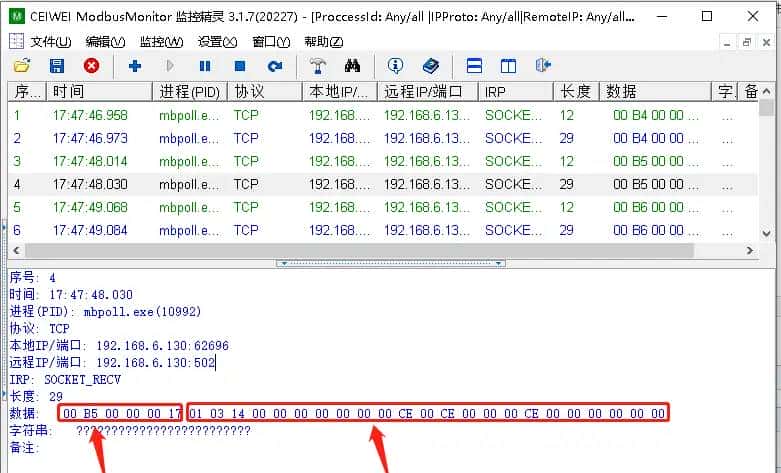Click the mbpoll.exe(10992) process detail text
The height and width of the screenshot is (473, 781).
point(142,312)
